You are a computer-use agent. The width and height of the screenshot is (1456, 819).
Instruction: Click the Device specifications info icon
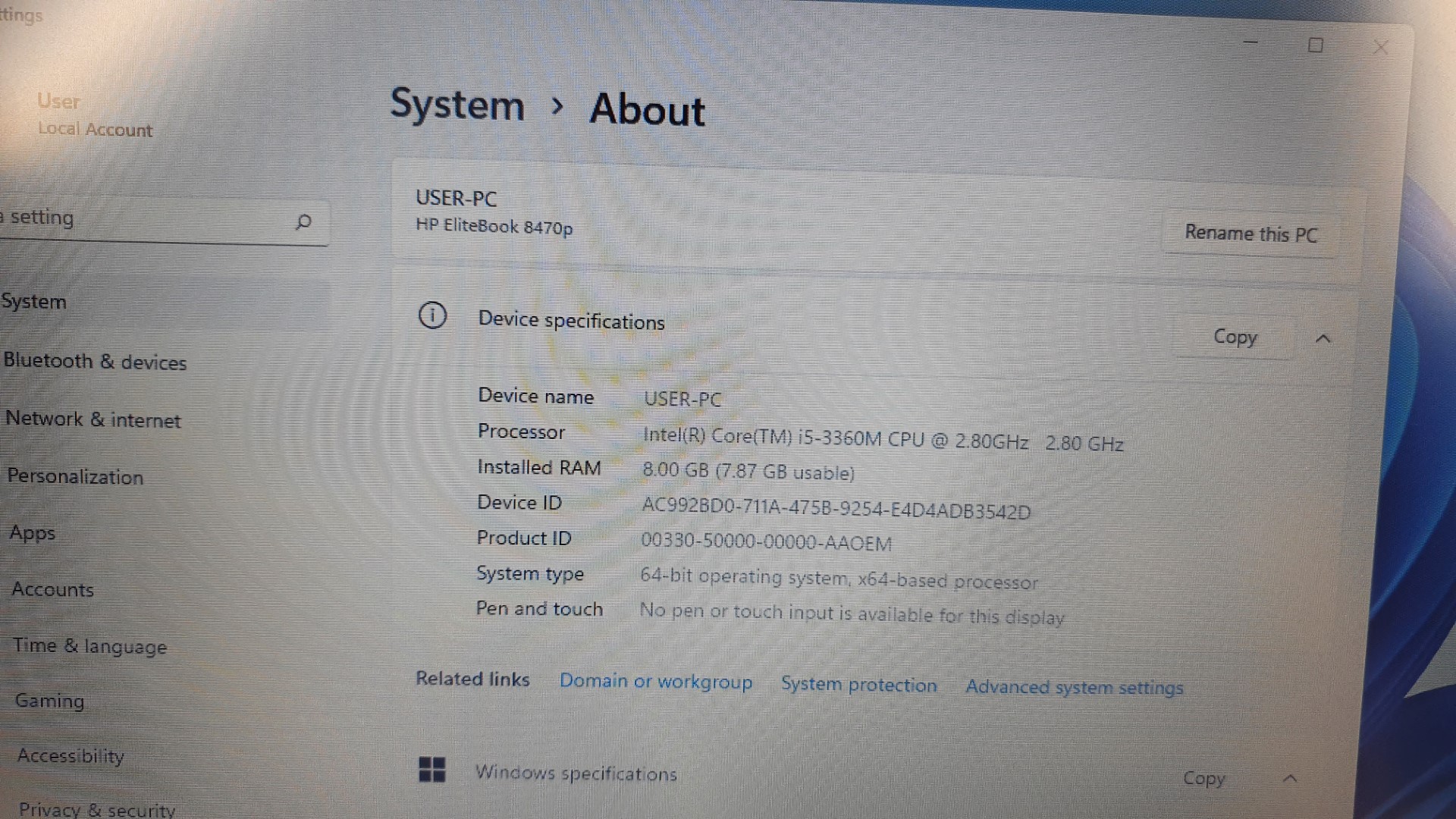(x=433, y=315)
